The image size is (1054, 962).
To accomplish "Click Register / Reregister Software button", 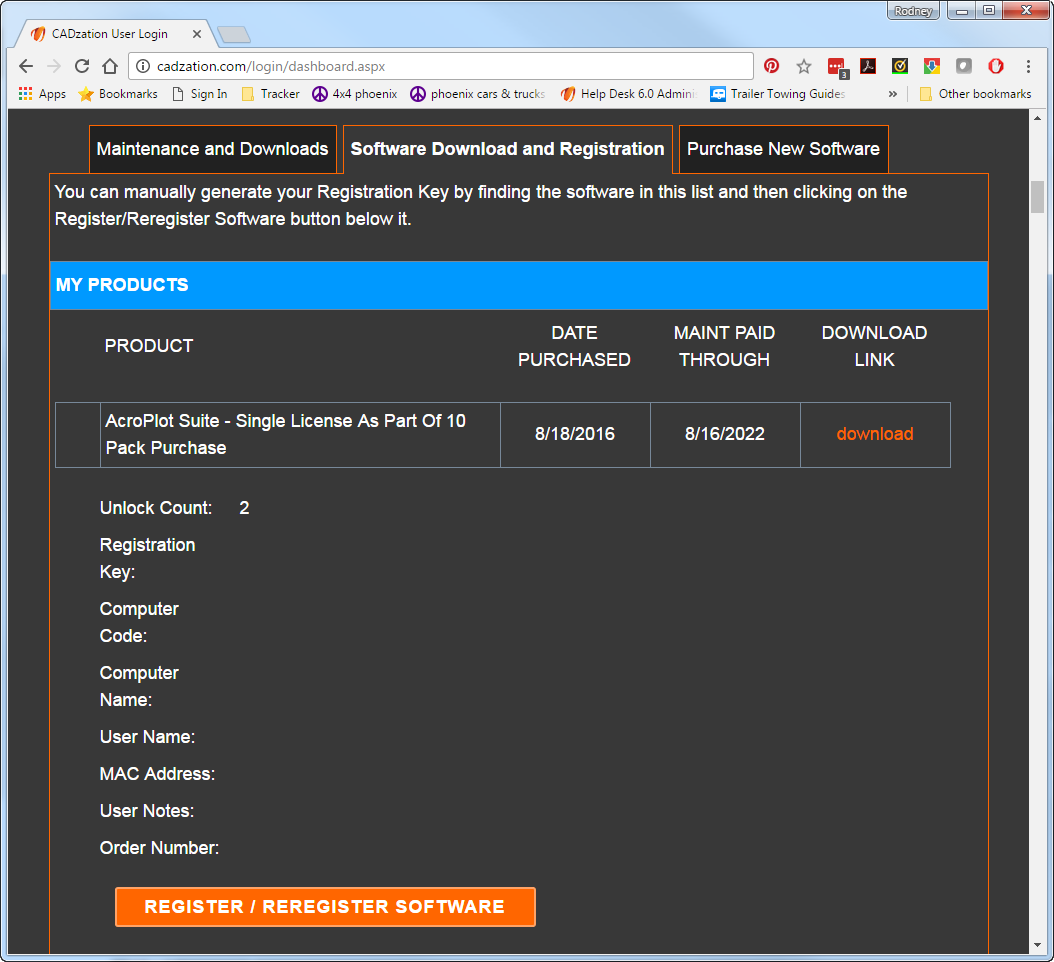I will [325, 906].
